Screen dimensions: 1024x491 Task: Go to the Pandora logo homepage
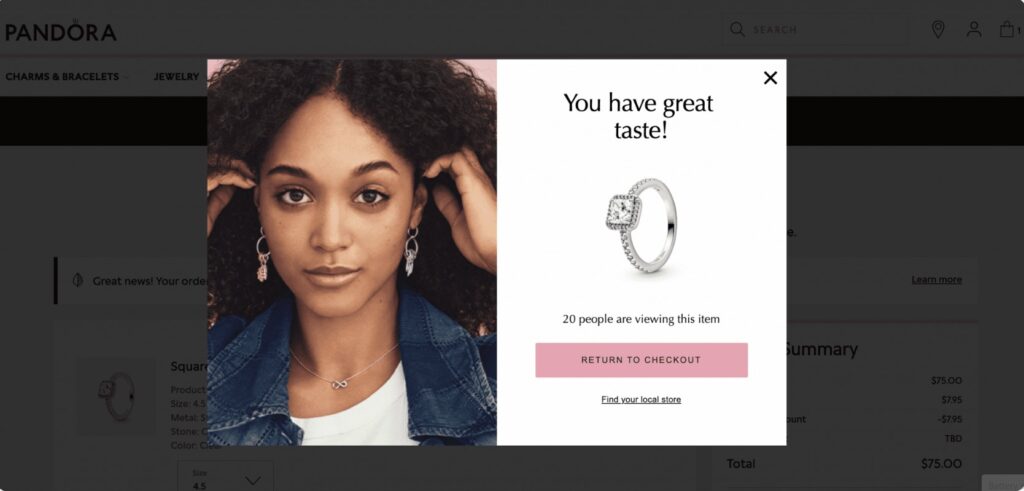click(60, 31)
